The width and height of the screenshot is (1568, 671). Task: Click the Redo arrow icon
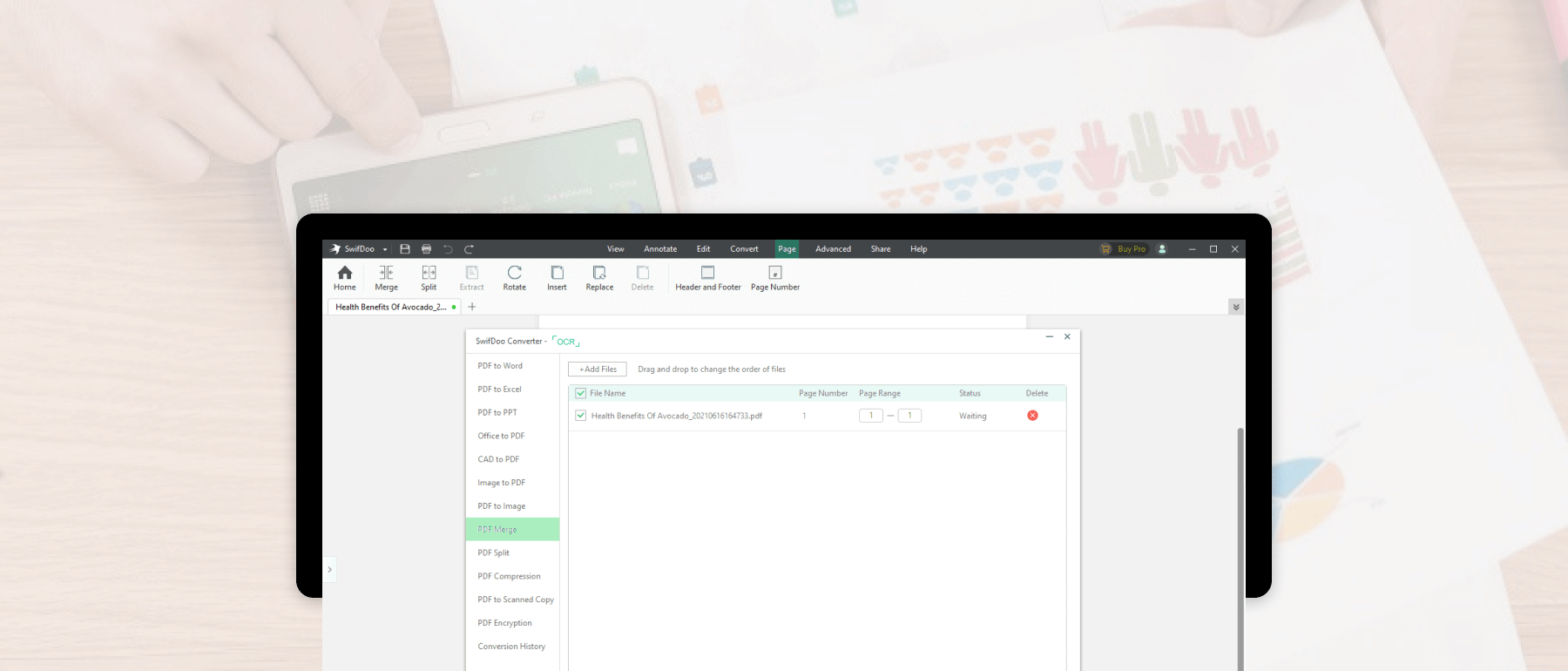470,249
